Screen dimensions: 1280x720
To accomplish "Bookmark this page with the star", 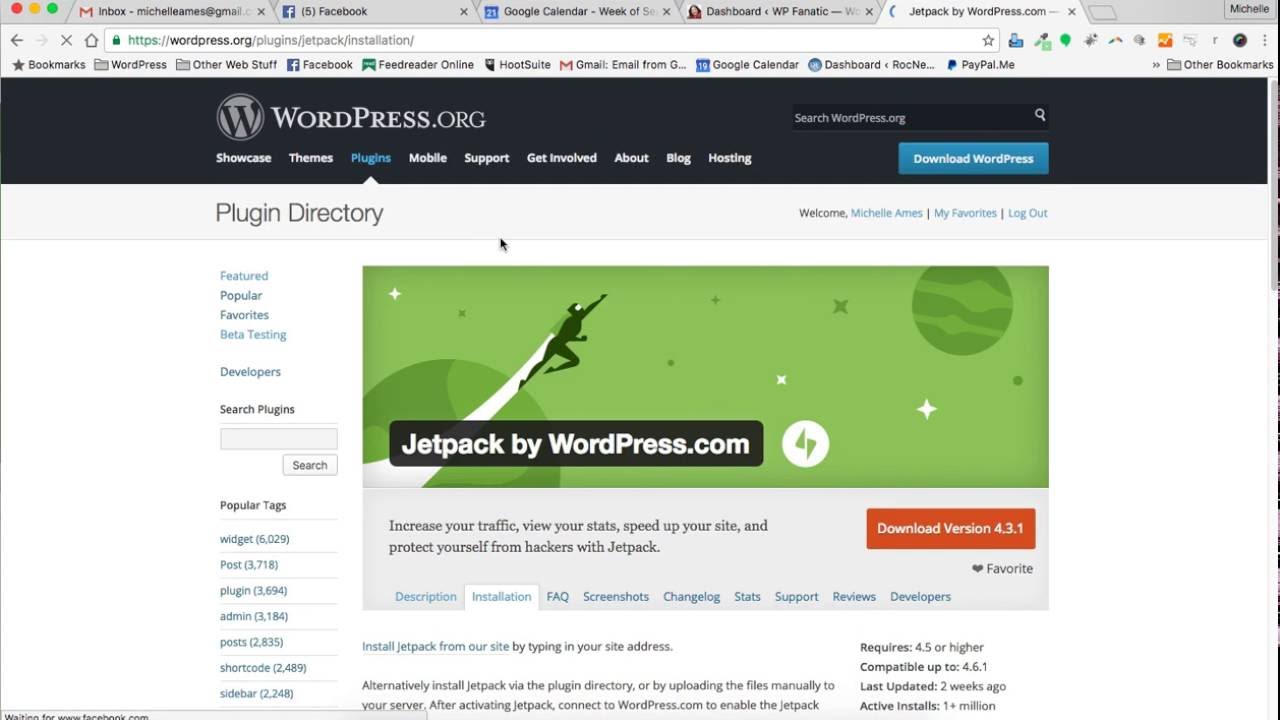I will [x=988, y=40].
